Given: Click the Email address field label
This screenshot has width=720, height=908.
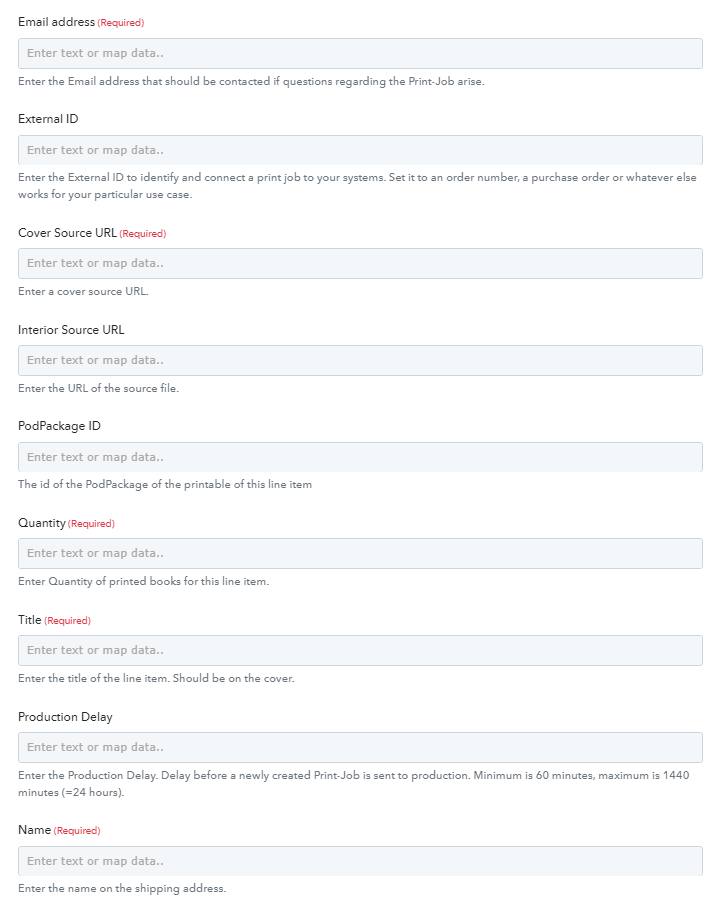Looking at the screenshot, I should 56,22.
